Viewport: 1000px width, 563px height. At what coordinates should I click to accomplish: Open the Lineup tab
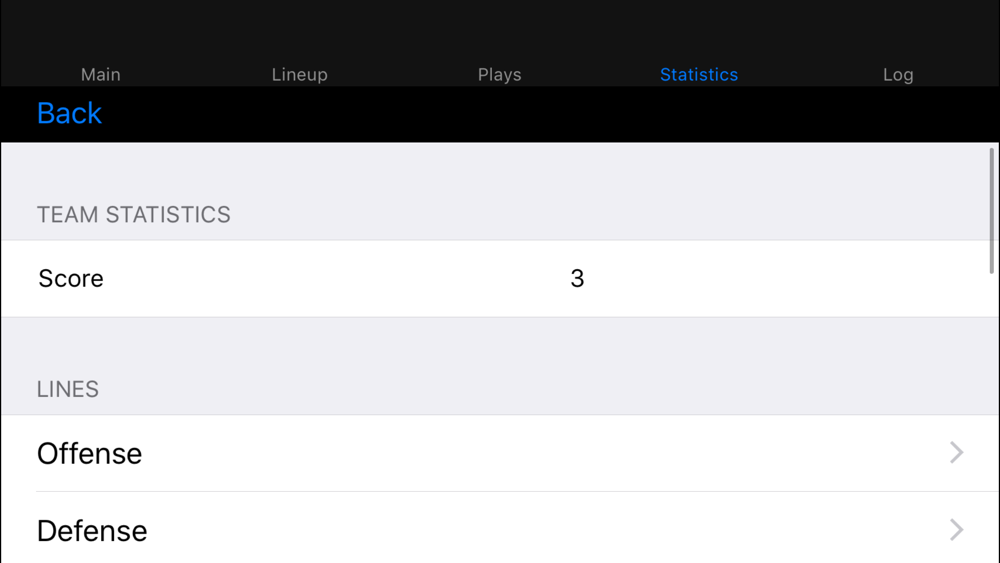(x=300, y=75)
